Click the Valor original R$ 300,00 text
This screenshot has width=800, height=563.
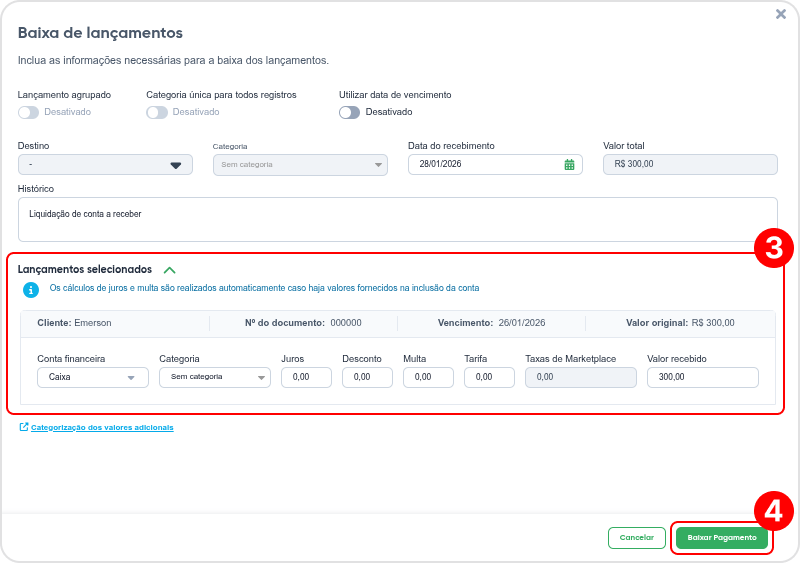click(680, 323)
